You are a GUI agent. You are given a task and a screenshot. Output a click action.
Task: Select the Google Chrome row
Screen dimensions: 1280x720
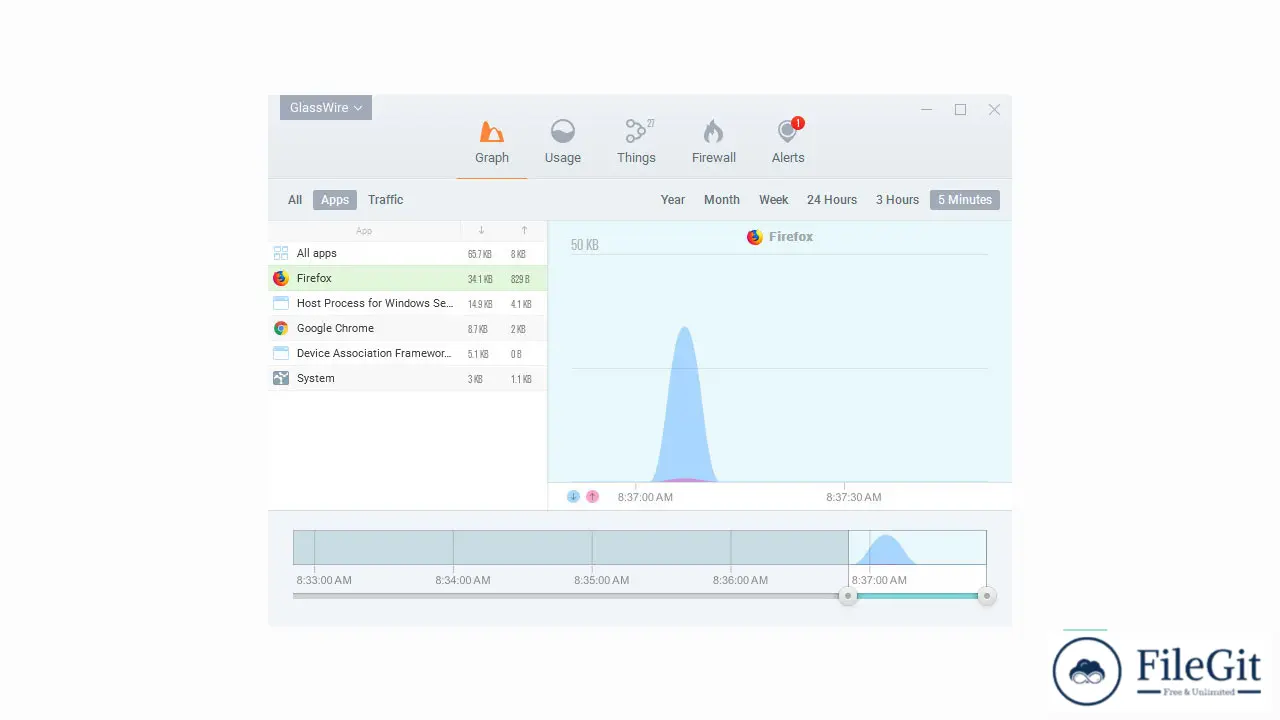[407, 329]
